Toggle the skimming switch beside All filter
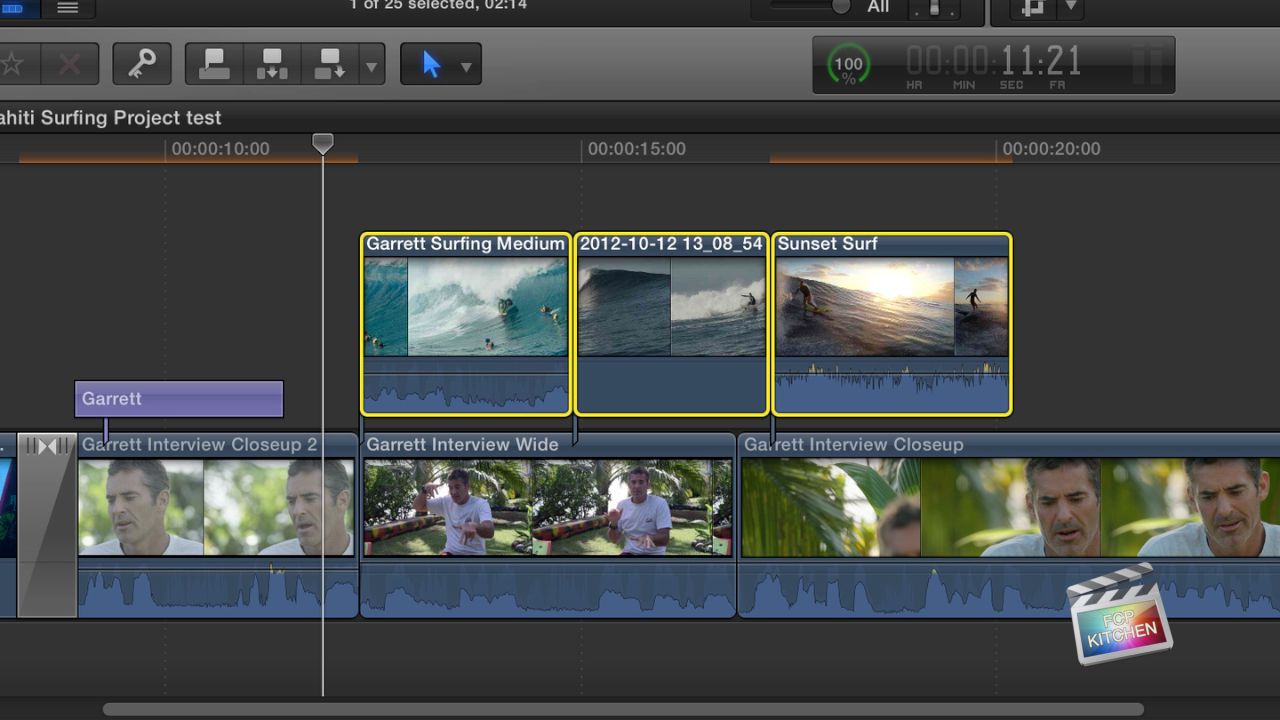Viewport: 1280px width, 720px height. coord(935,8)
